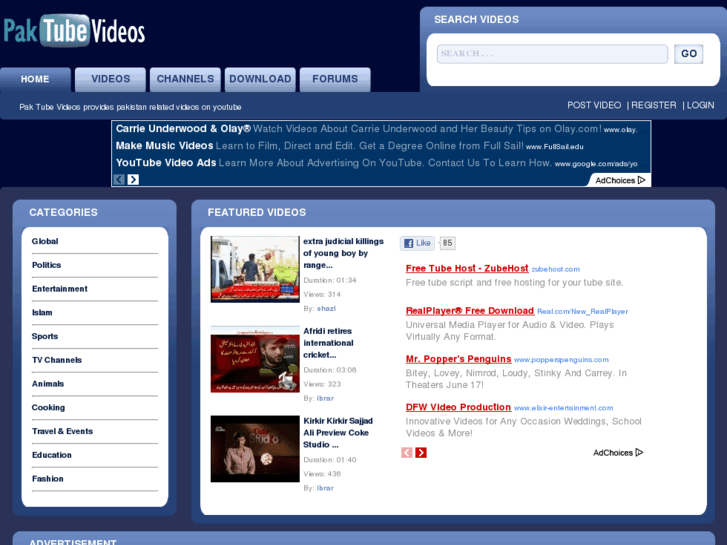This screenshot has height=545, width=727.
Task: Click AdChoices in featured videos ad block
Action: coord(618,453)
